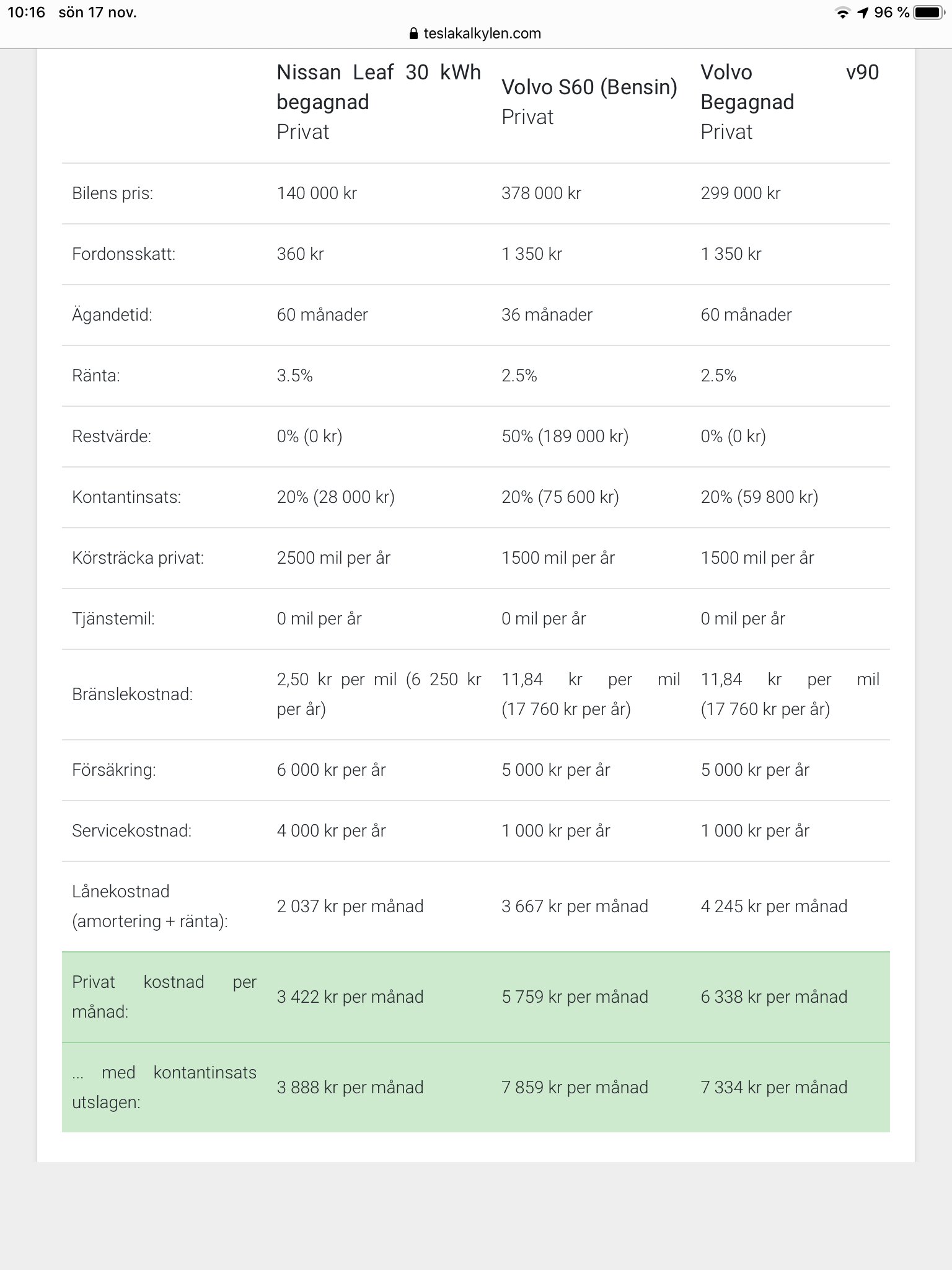The image size is (952, 1270).
Task: Tap the '2500 mil per år' value
Action: pos(333,557)
